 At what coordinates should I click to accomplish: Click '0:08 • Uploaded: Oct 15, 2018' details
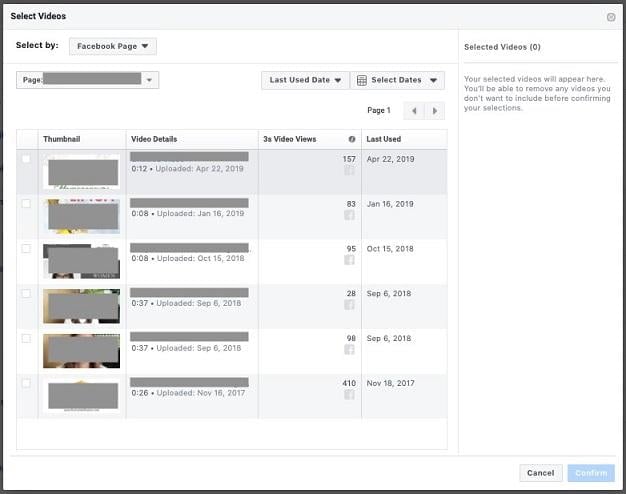pyautogui.click(x=188, y=258)
